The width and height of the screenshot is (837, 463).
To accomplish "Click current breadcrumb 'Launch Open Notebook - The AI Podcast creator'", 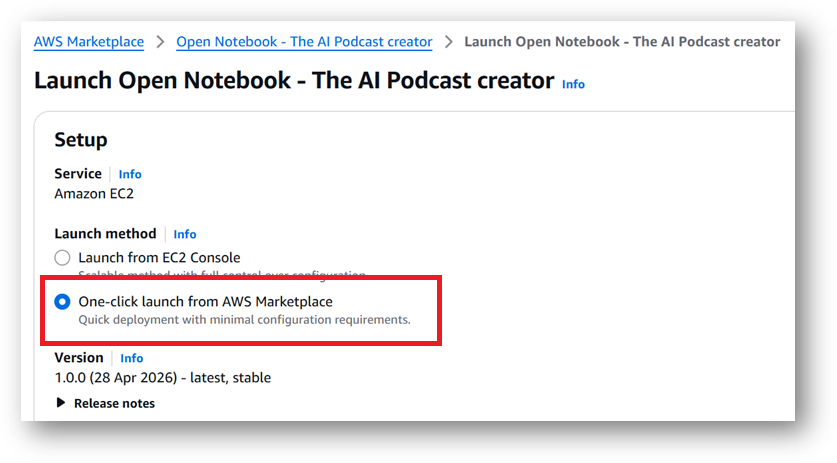I will click(x=622, y=42).
